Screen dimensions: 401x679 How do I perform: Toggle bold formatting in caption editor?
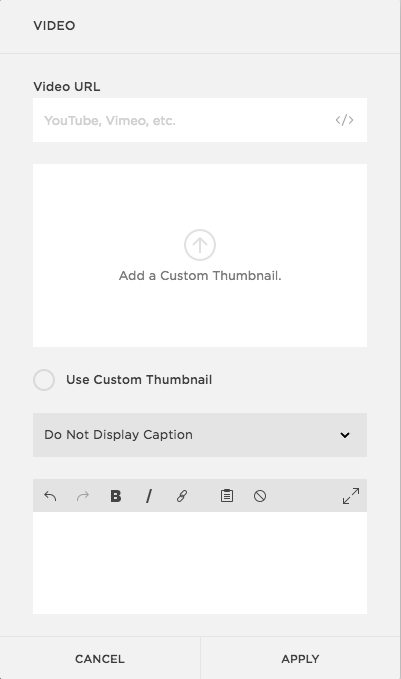click(x=116, y=496)
